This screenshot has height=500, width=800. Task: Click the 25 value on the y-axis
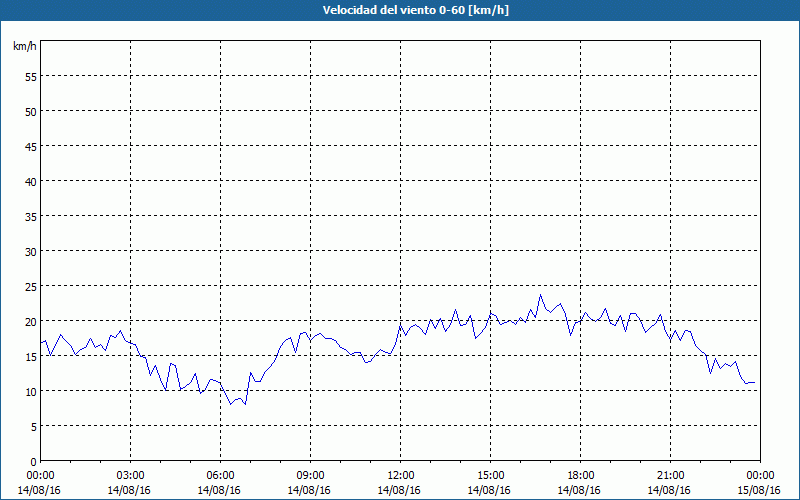[x=31, y=287]
